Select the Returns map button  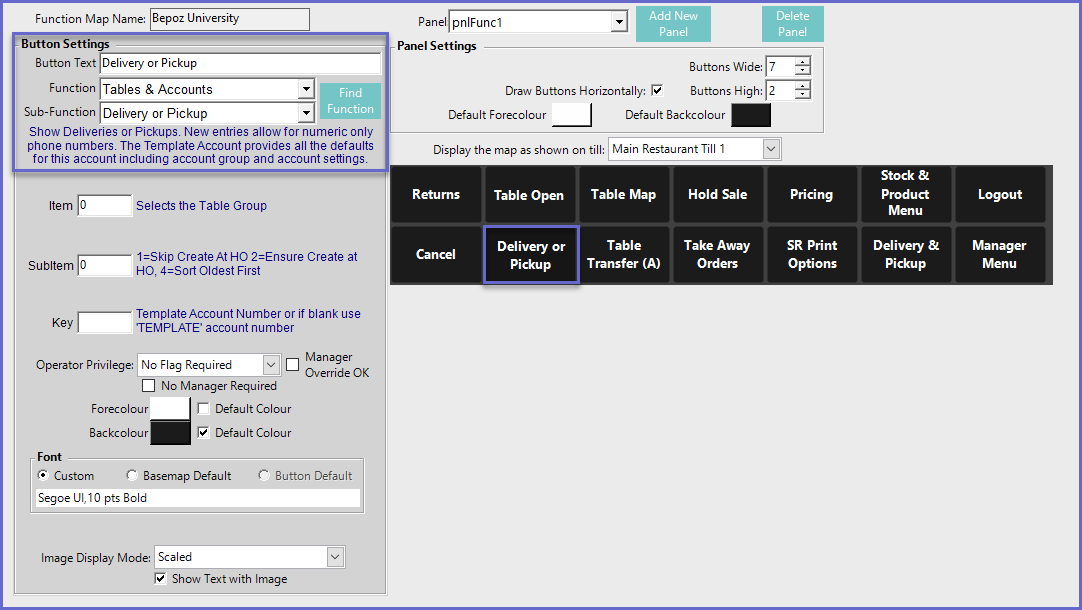pos(435,195)
